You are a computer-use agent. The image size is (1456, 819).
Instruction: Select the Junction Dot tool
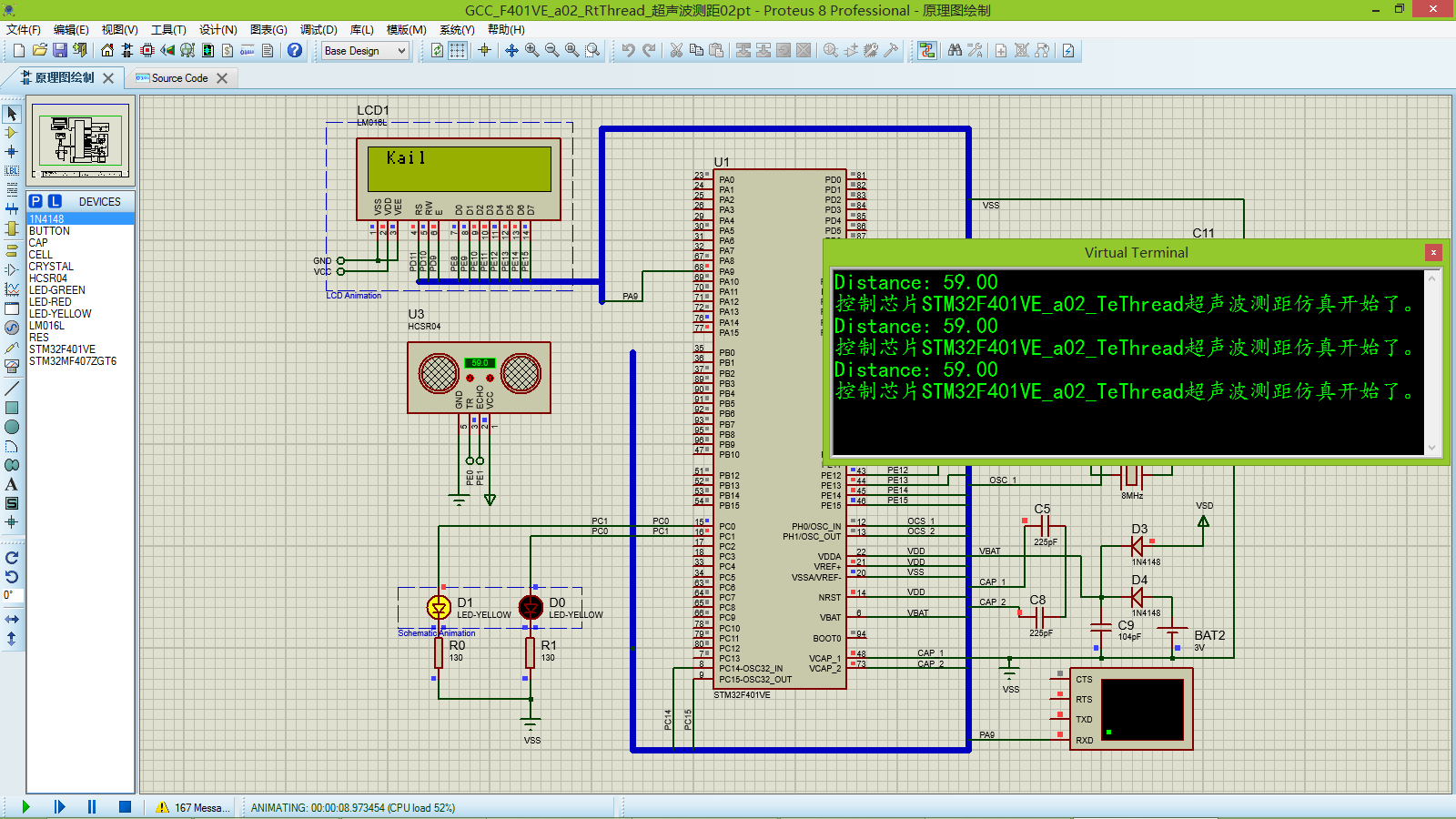point(12,152)
